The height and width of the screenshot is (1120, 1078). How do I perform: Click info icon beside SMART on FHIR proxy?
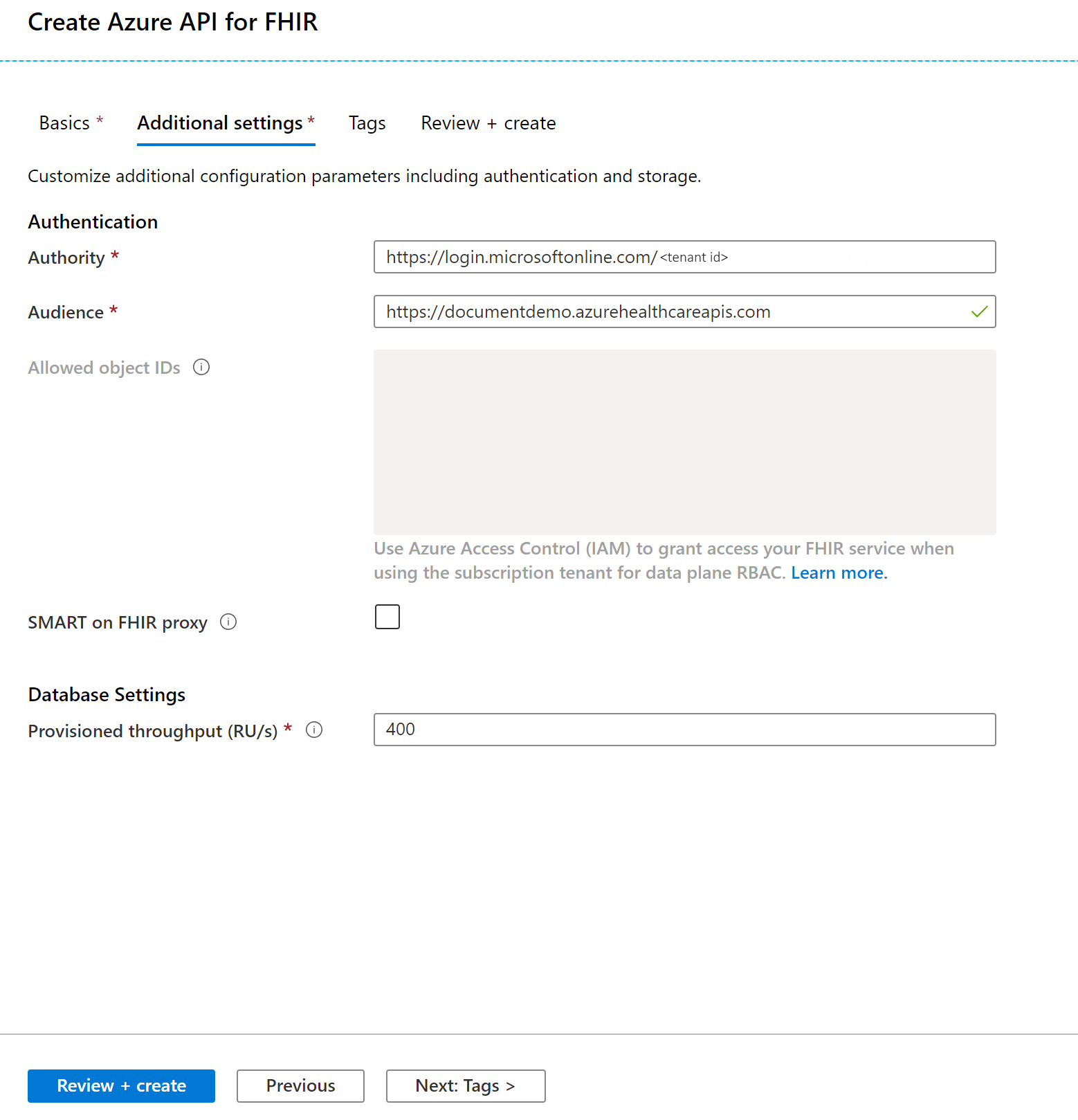[228, 622]
